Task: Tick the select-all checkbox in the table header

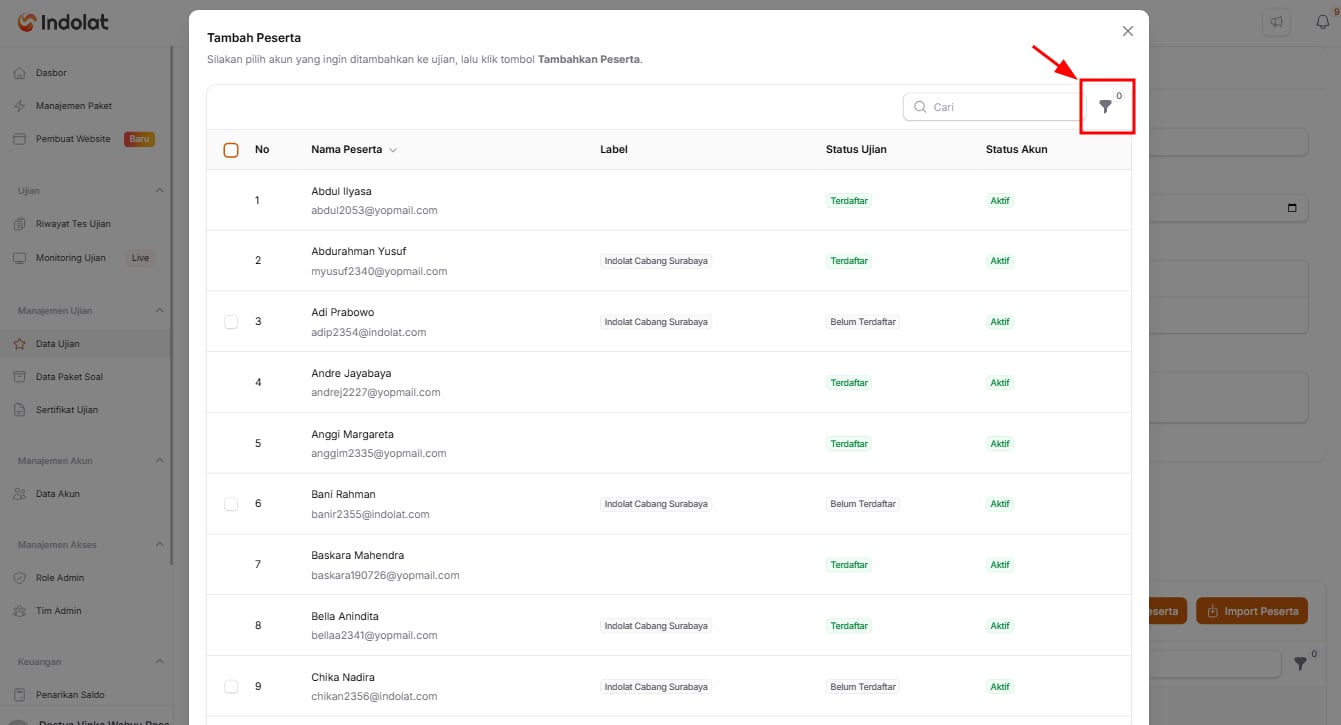Action: click(231, 150)
